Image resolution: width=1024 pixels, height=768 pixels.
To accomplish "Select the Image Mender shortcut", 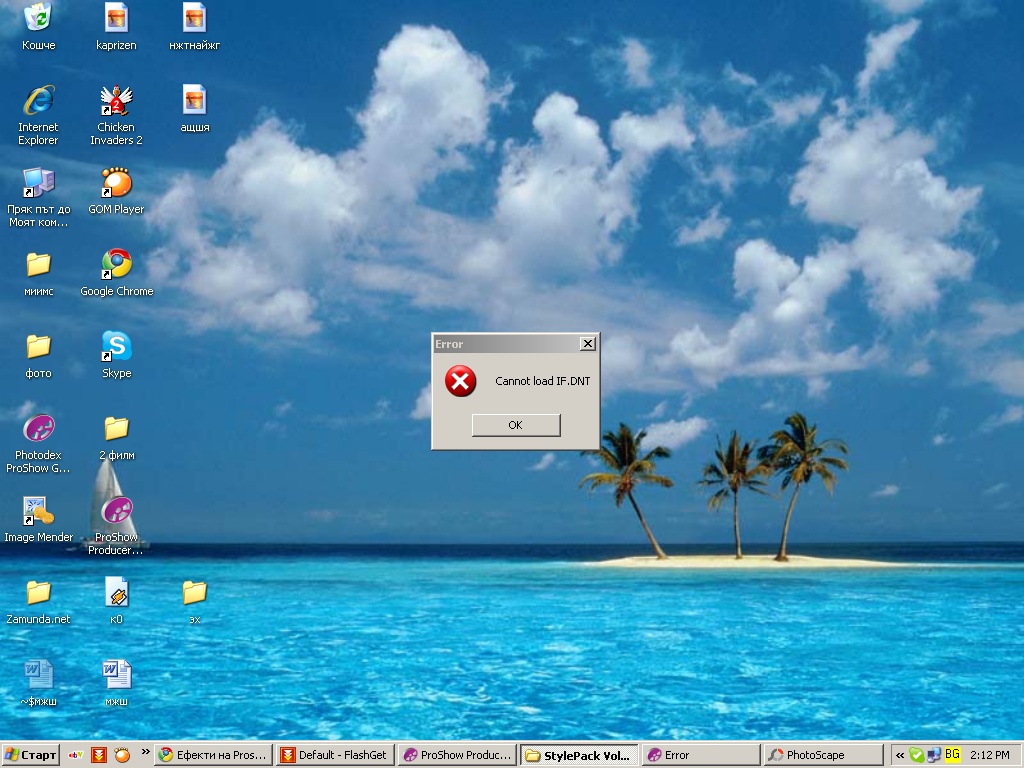I will click(39, 519).
